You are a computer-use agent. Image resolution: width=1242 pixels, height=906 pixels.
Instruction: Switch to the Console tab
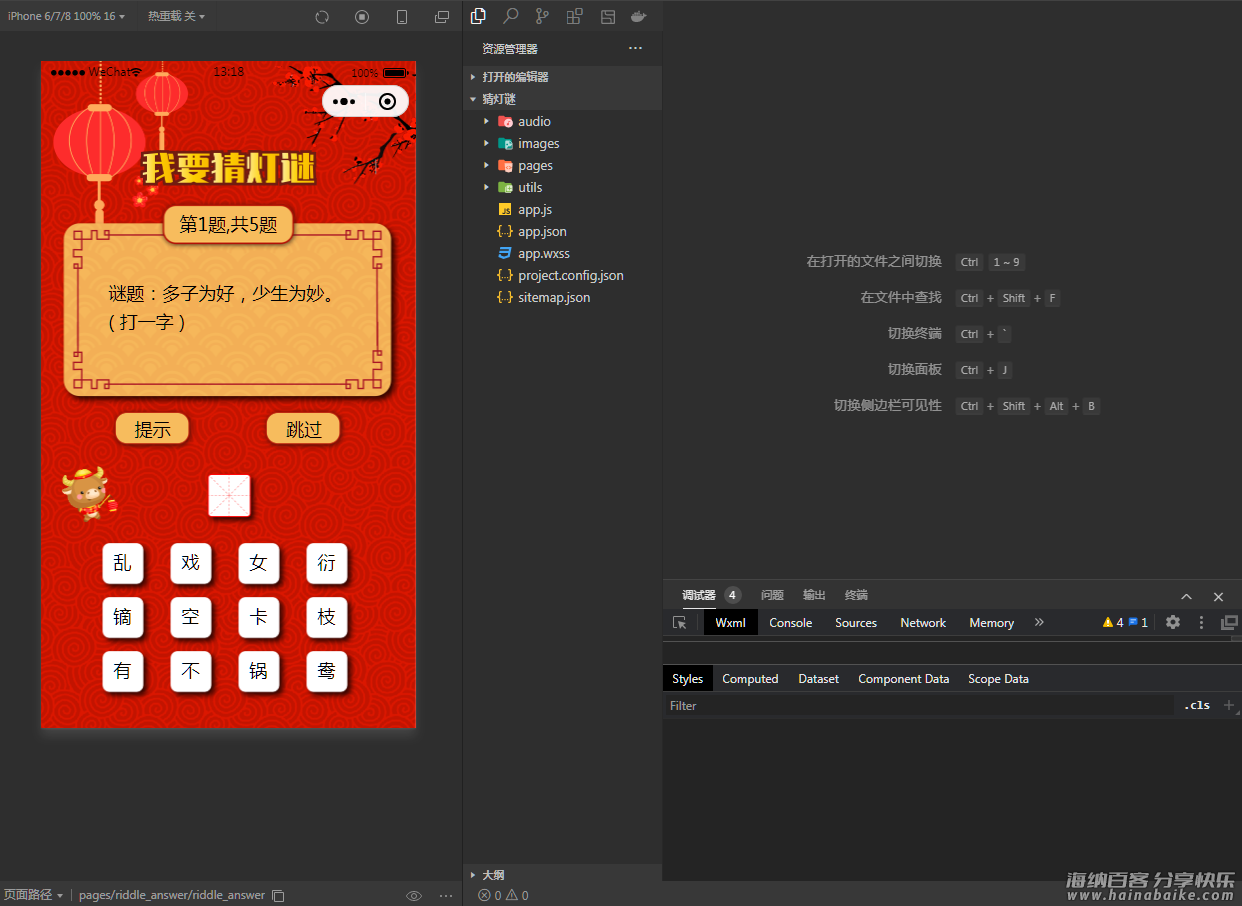(x=790, y=622)
